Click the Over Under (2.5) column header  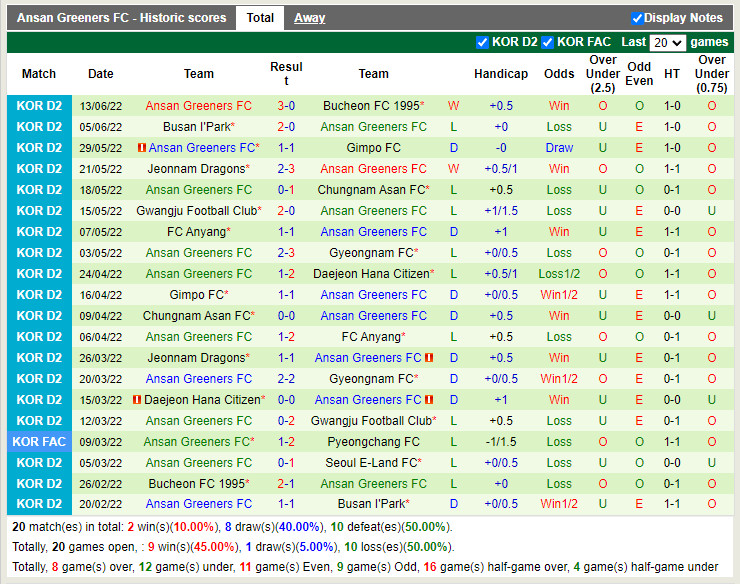tap(603, 74)
